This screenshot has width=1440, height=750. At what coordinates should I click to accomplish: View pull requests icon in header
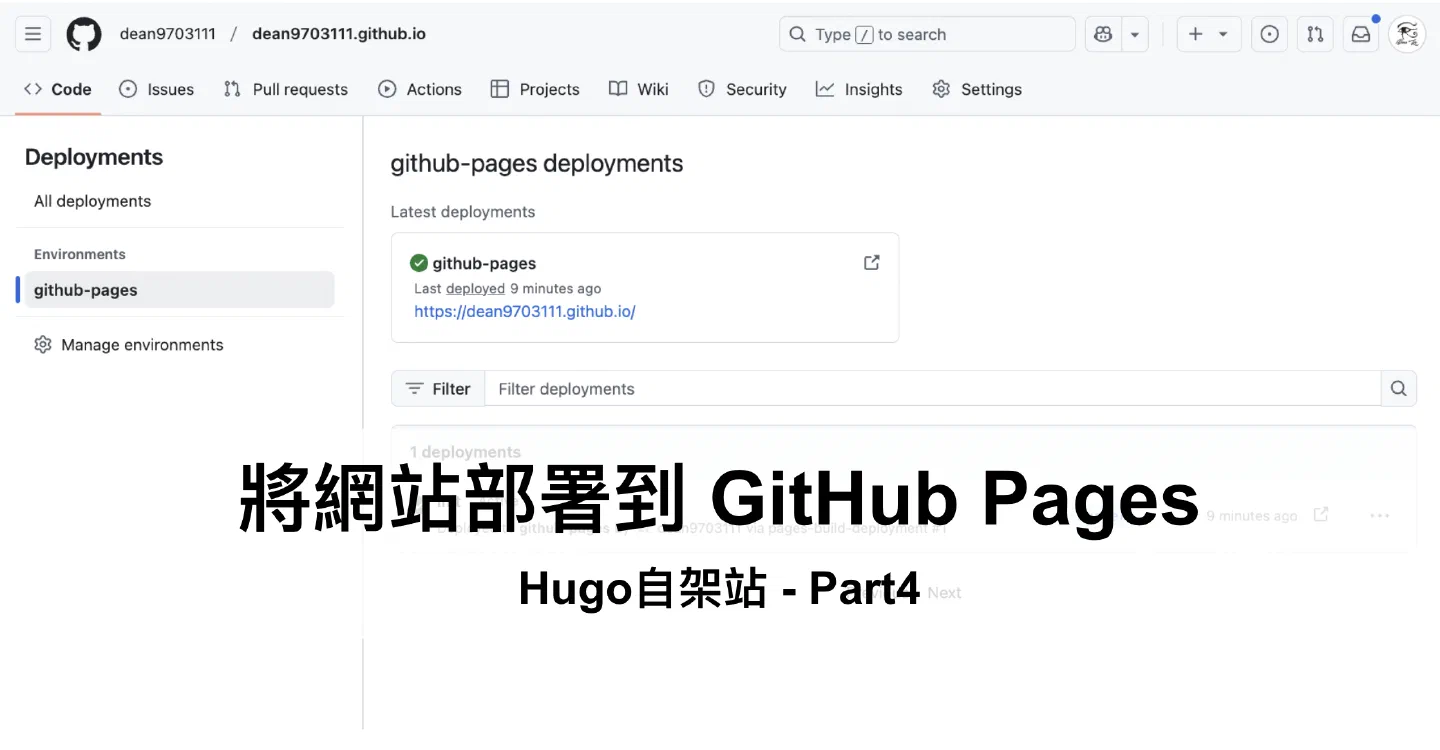click(x=1315, y=34)
